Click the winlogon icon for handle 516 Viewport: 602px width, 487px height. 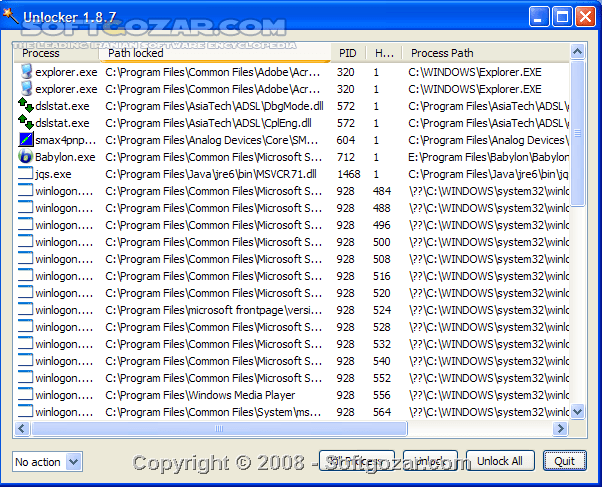pyautogui.click(x=26, y=276)
